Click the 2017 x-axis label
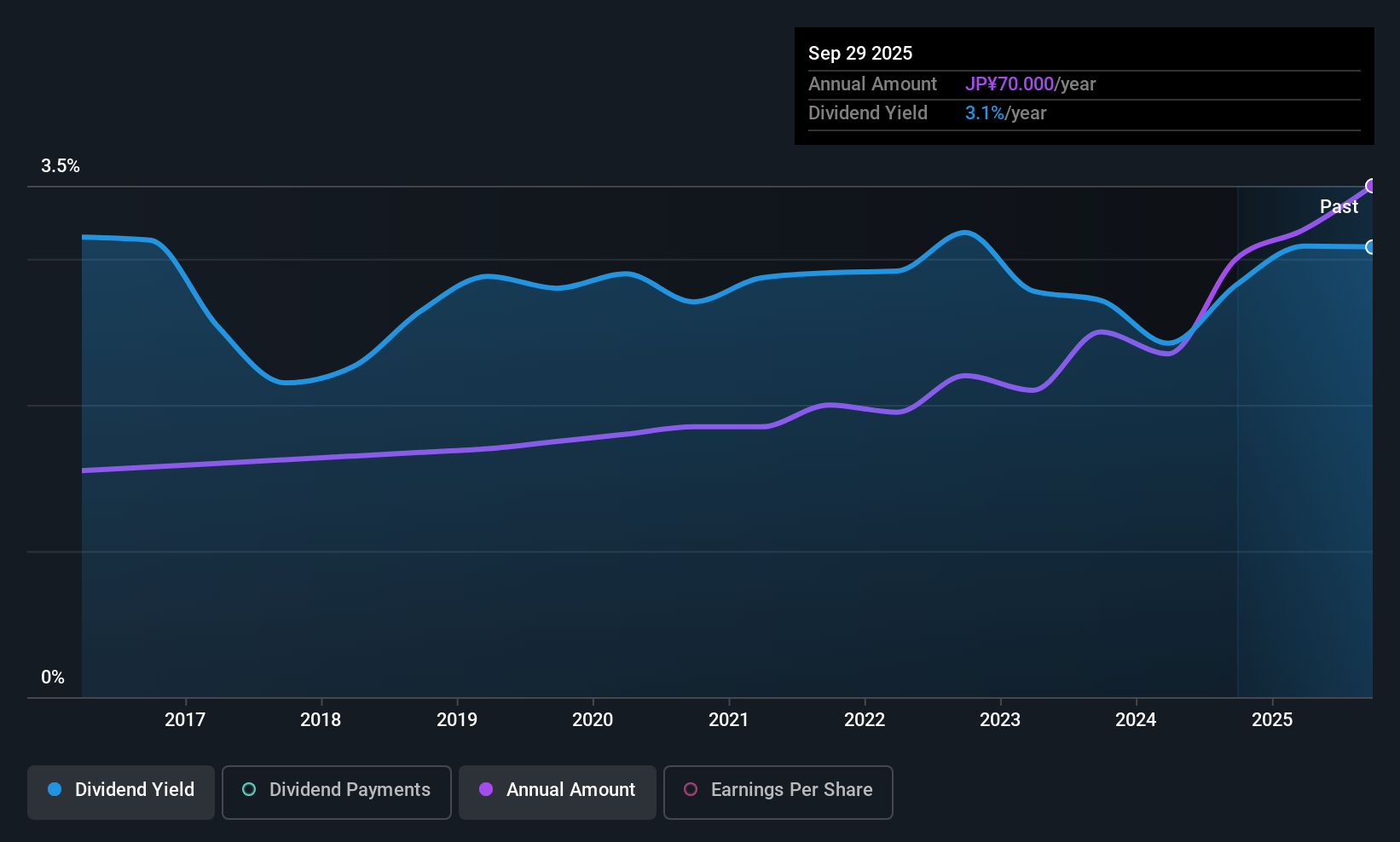The image size is (1400, 842). 185,720
